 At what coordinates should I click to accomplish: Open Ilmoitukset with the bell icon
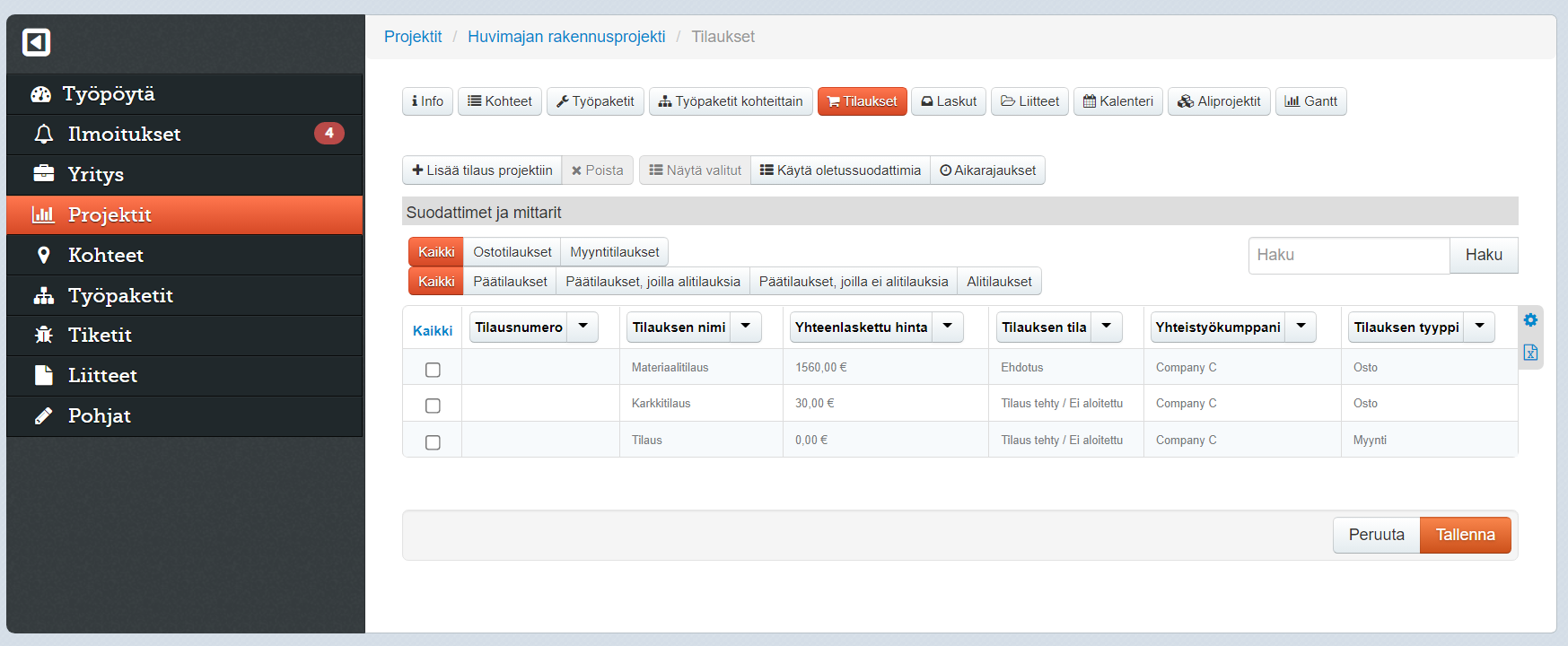(x=43, y=134)
